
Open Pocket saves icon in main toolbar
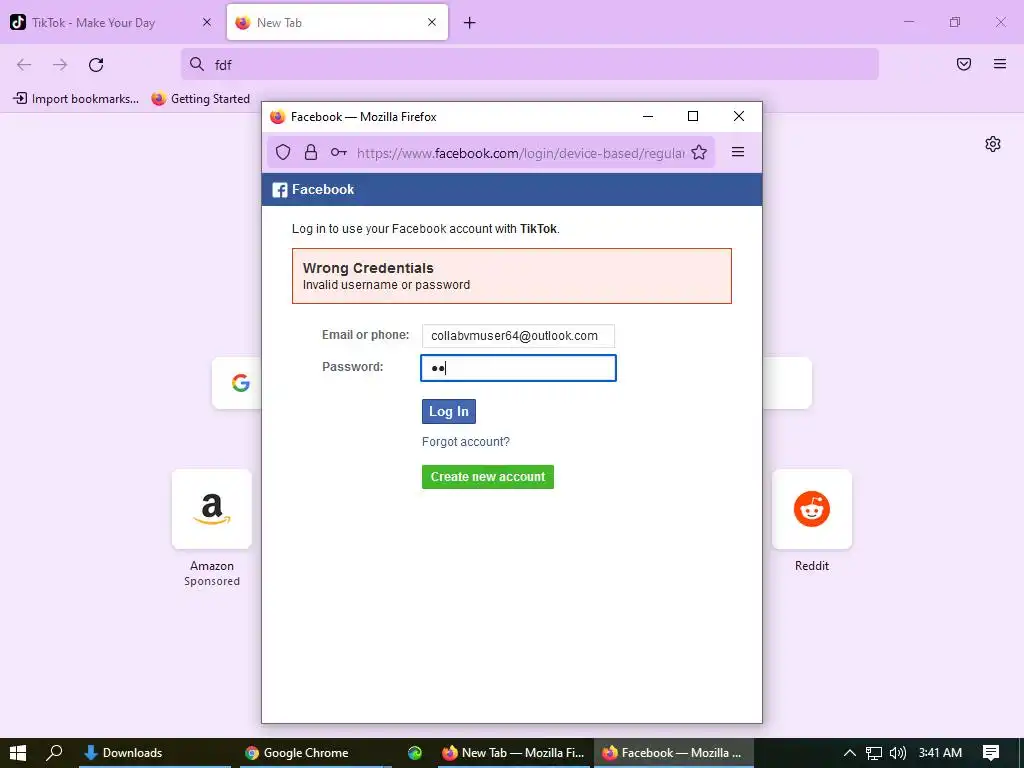point(964,64)
